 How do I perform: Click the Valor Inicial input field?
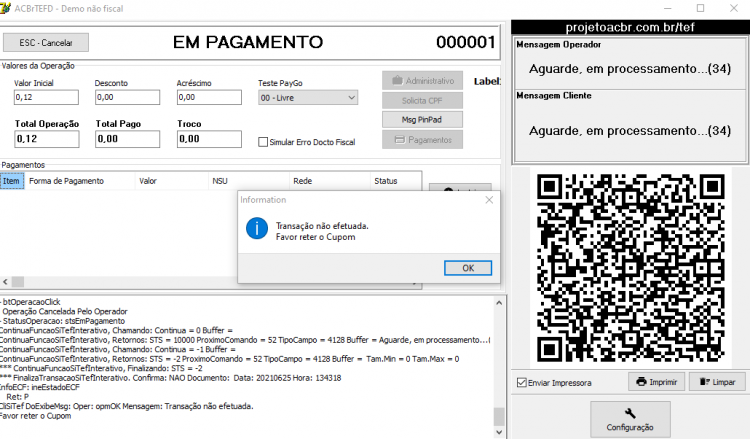(x=46, y=97)
